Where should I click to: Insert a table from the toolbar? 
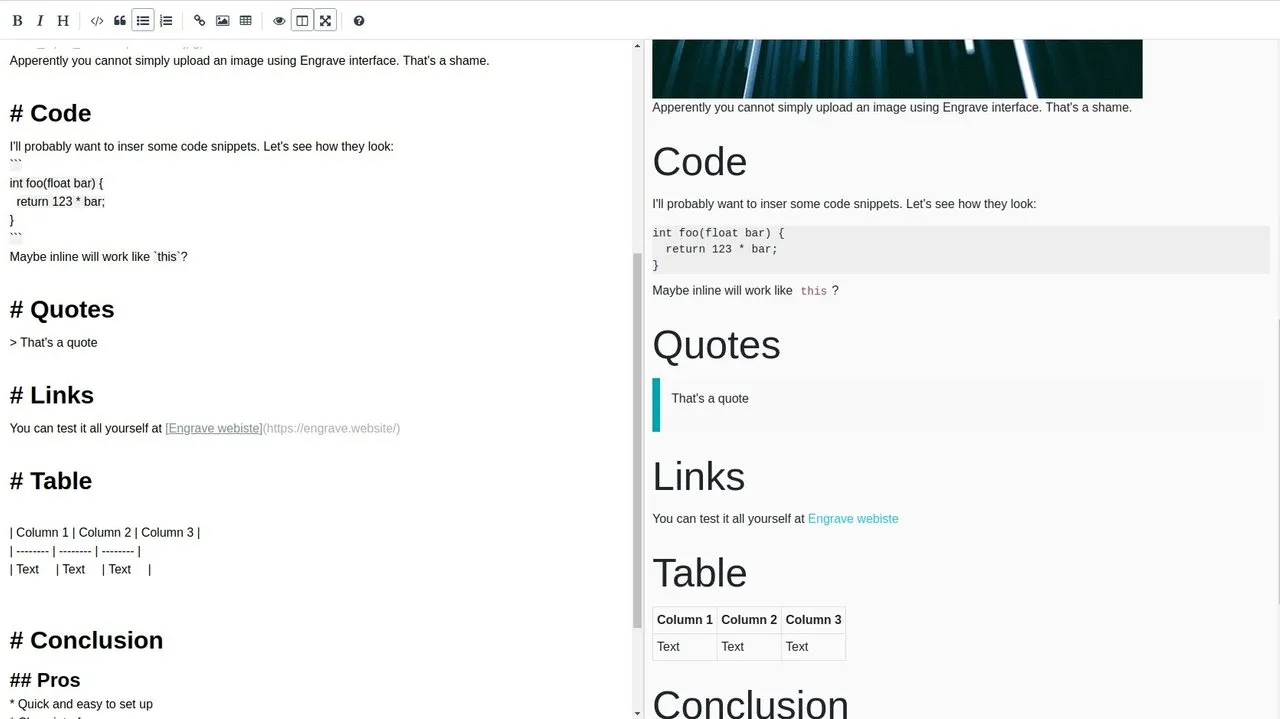coord(245,20)
